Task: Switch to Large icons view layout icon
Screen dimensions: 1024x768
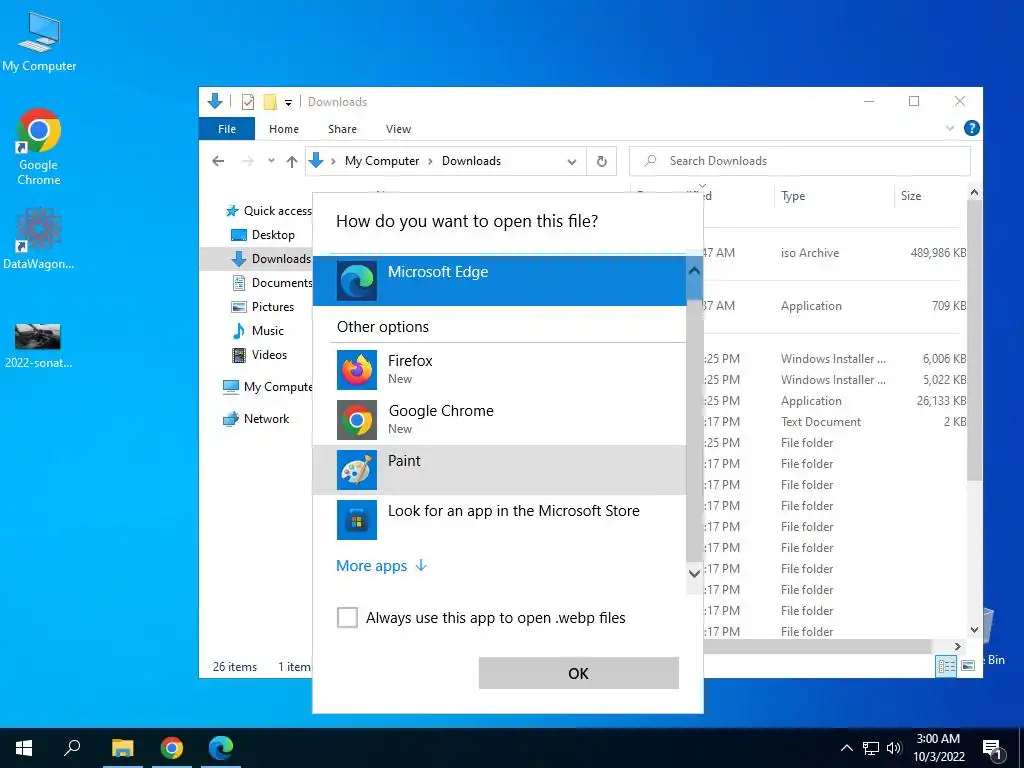Action: tap(968, 665)
